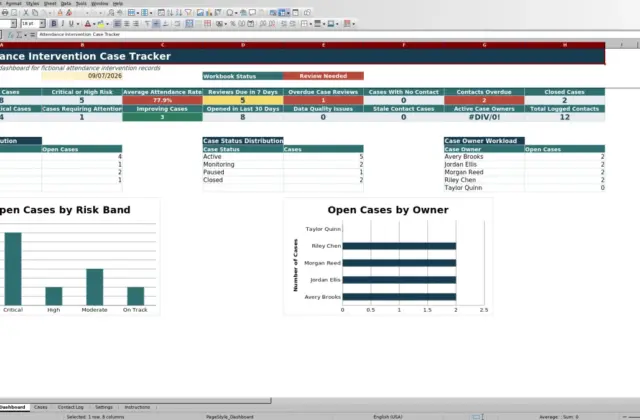
Task: Open the background color dropdown arrow
Action: coord(107,24)
